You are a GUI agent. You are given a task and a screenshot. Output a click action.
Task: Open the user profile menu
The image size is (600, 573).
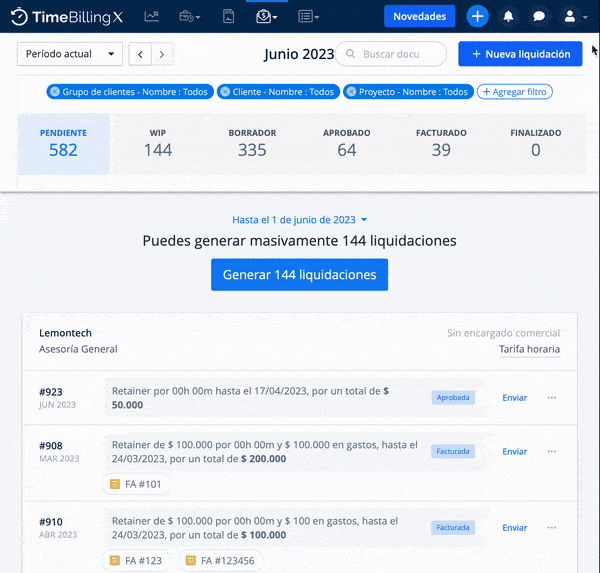574,16
